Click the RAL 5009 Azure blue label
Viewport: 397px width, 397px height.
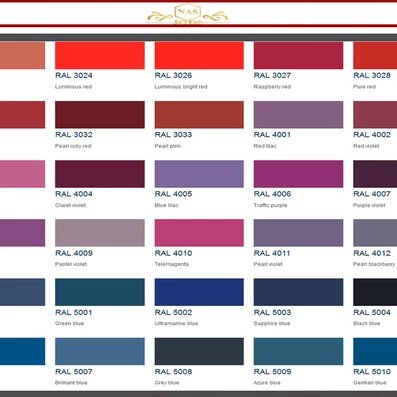point(272,372)
